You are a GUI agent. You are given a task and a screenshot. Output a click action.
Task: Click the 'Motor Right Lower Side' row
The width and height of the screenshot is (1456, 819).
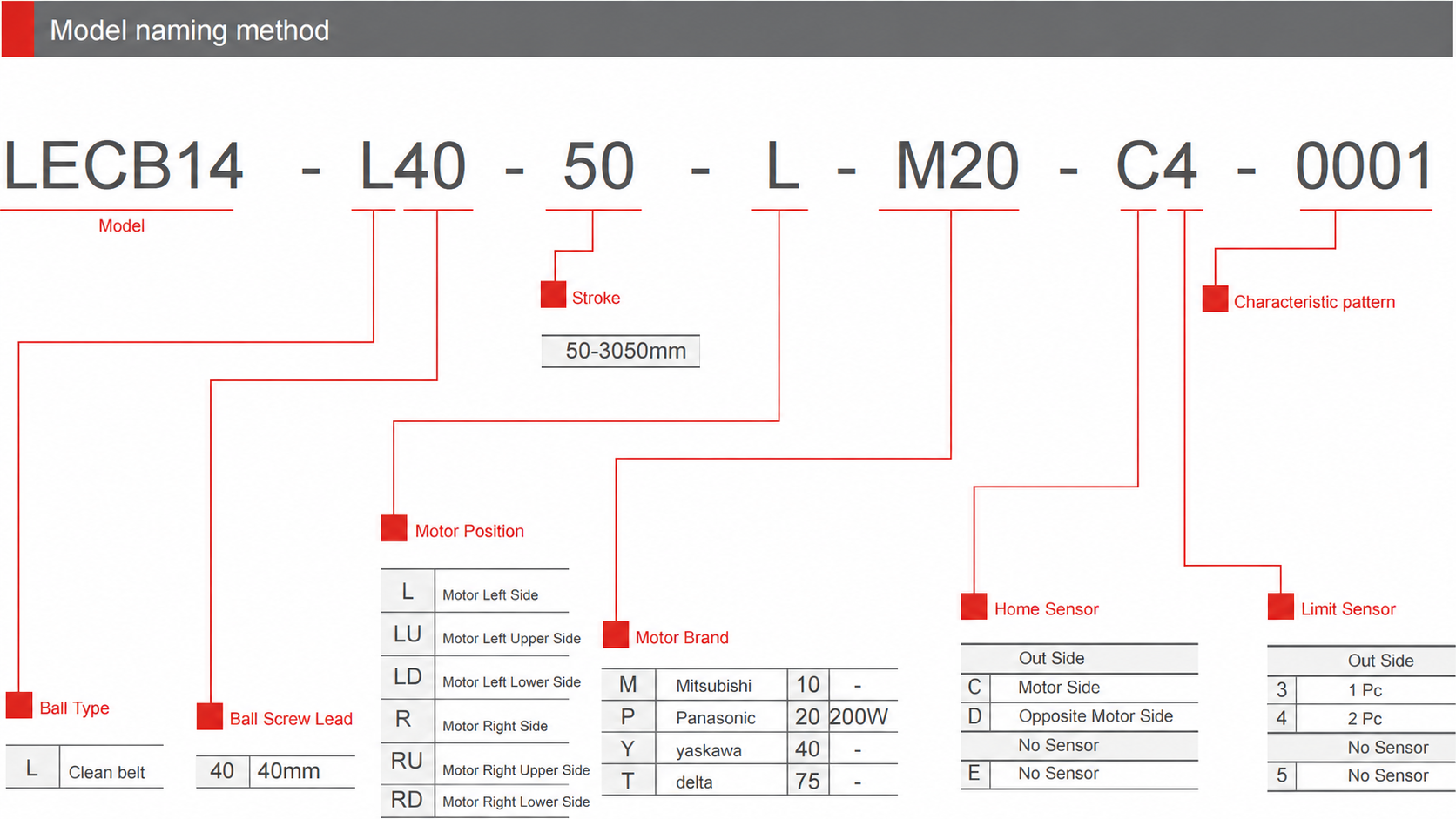[x=486, y=801]
